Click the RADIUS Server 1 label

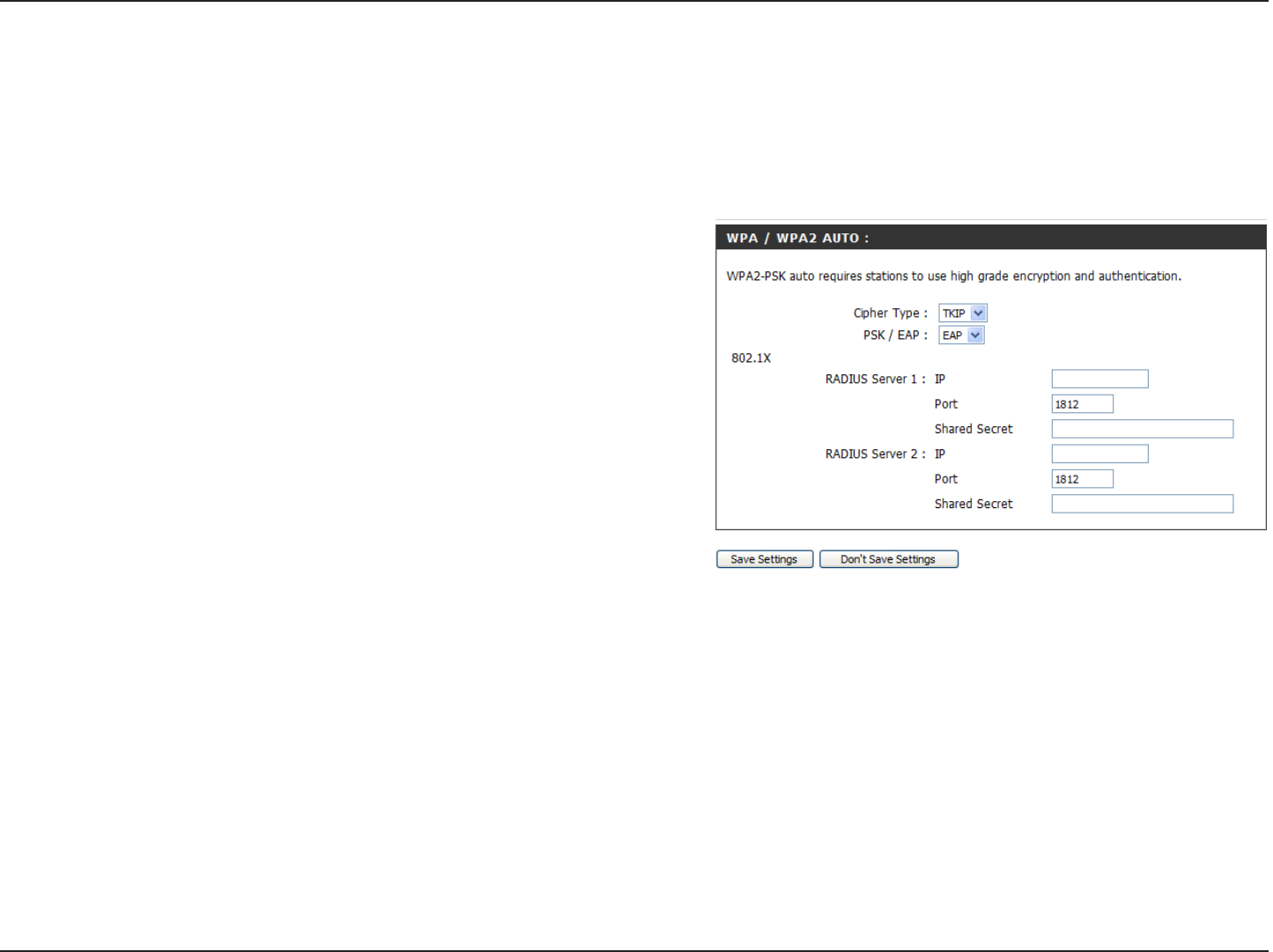(x=875, y=380)
